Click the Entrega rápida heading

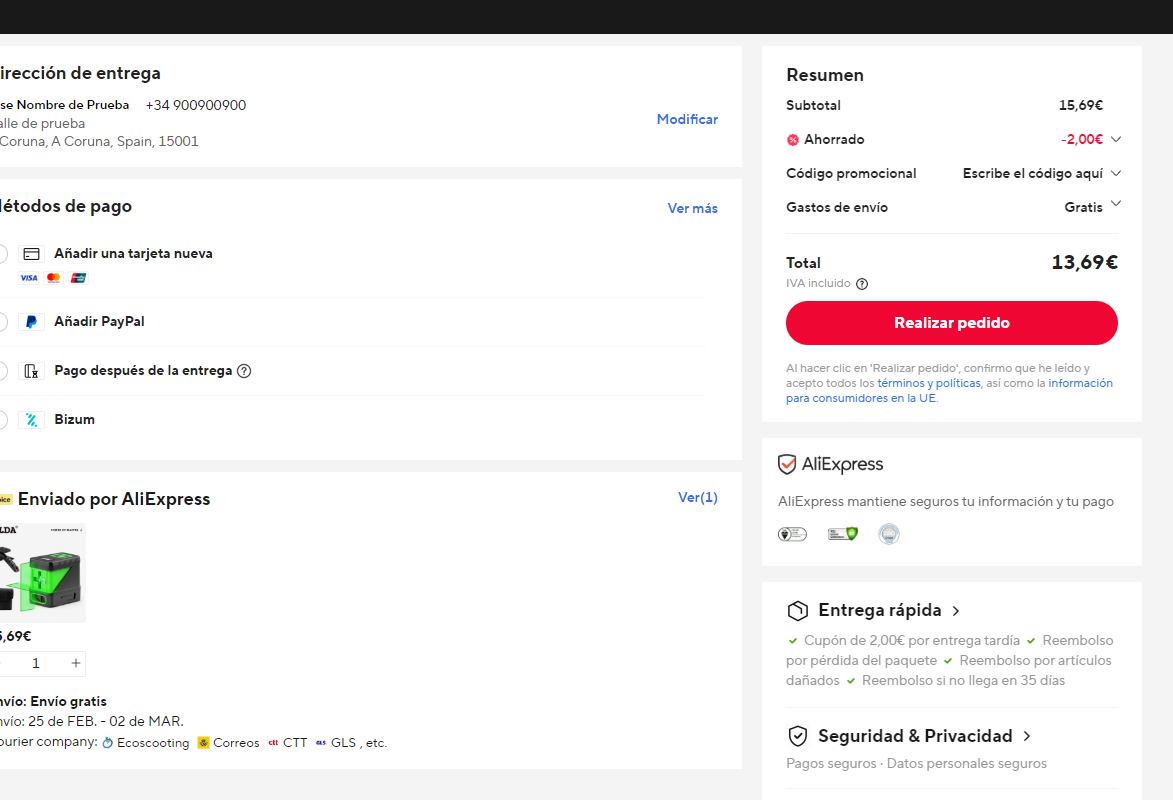coord(880,611)
